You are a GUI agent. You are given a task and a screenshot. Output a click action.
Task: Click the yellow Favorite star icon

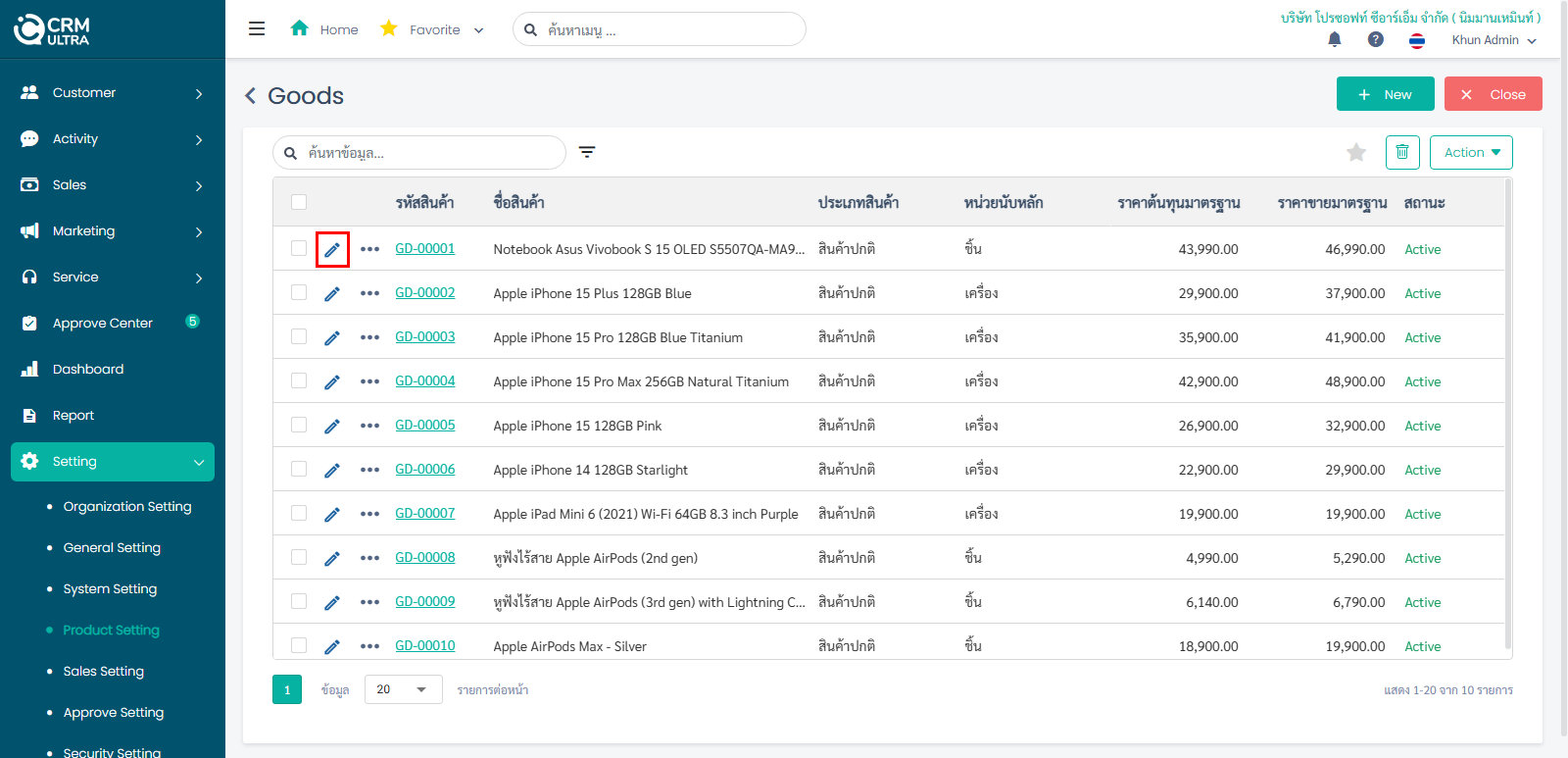tap(389, 28)
